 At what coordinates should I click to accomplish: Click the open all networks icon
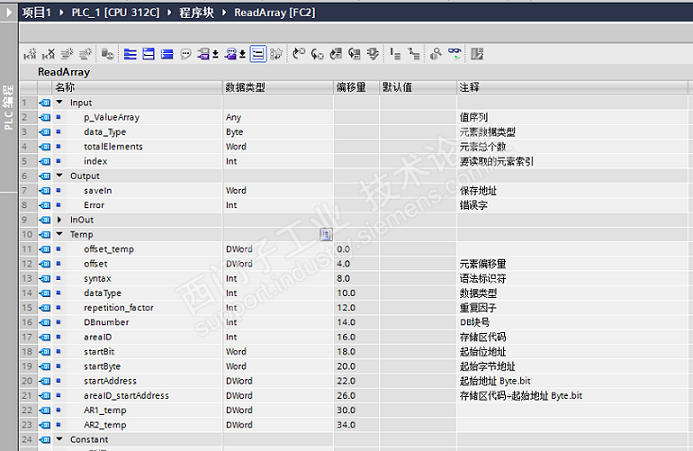[x=130, y=54]
